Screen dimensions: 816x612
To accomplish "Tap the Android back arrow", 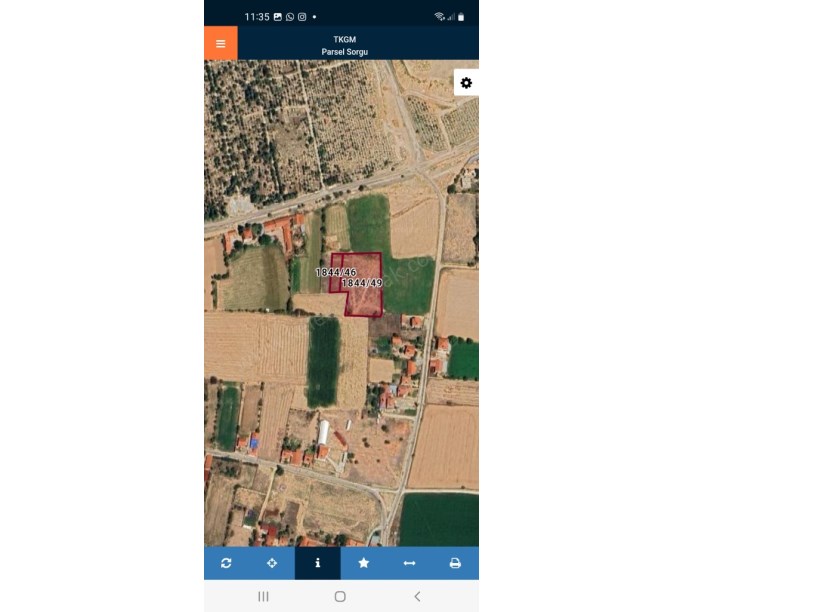I will [417, 596].
